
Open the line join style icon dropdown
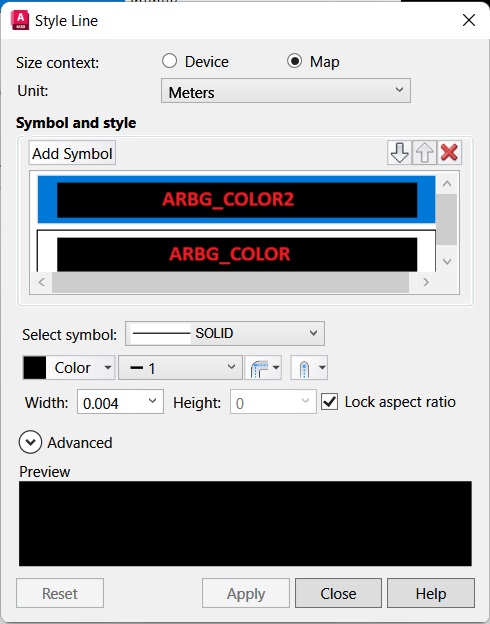click(x=264, y=368)
